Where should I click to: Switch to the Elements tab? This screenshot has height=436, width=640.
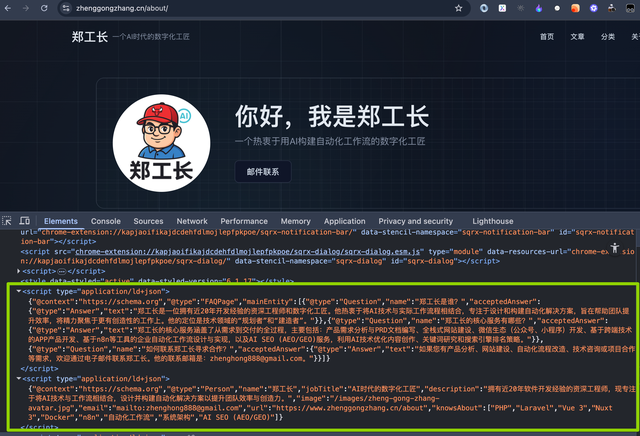coord(61,221)
